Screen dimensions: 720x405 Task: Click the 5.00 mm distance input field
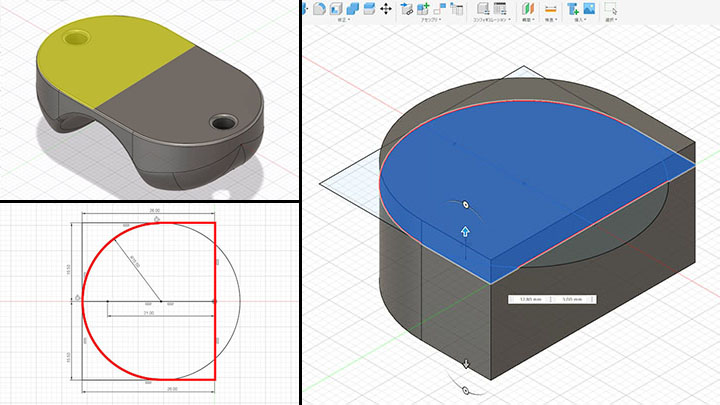tap(574, 298)
